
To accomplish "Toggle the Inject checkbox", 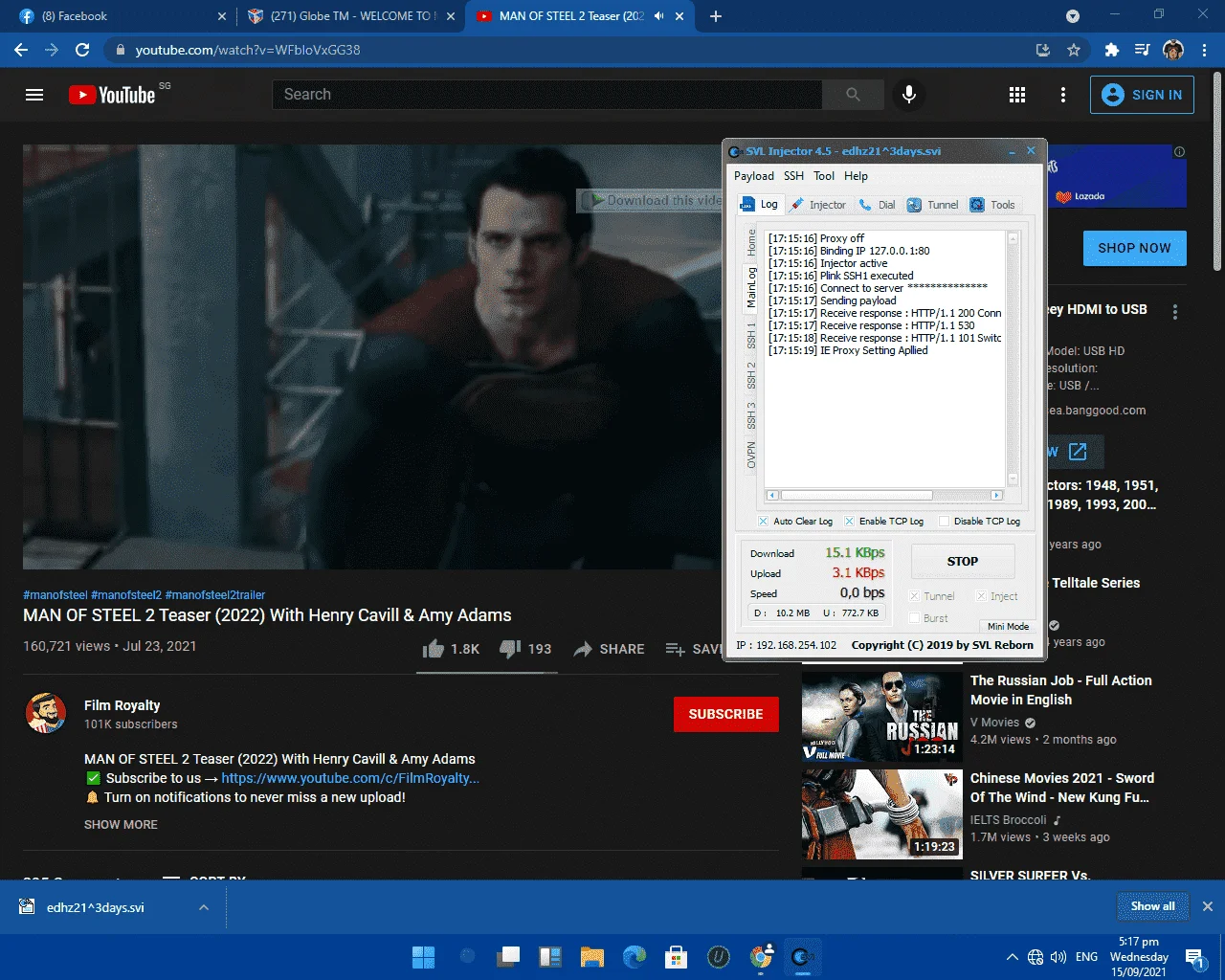I will (981, 596).
